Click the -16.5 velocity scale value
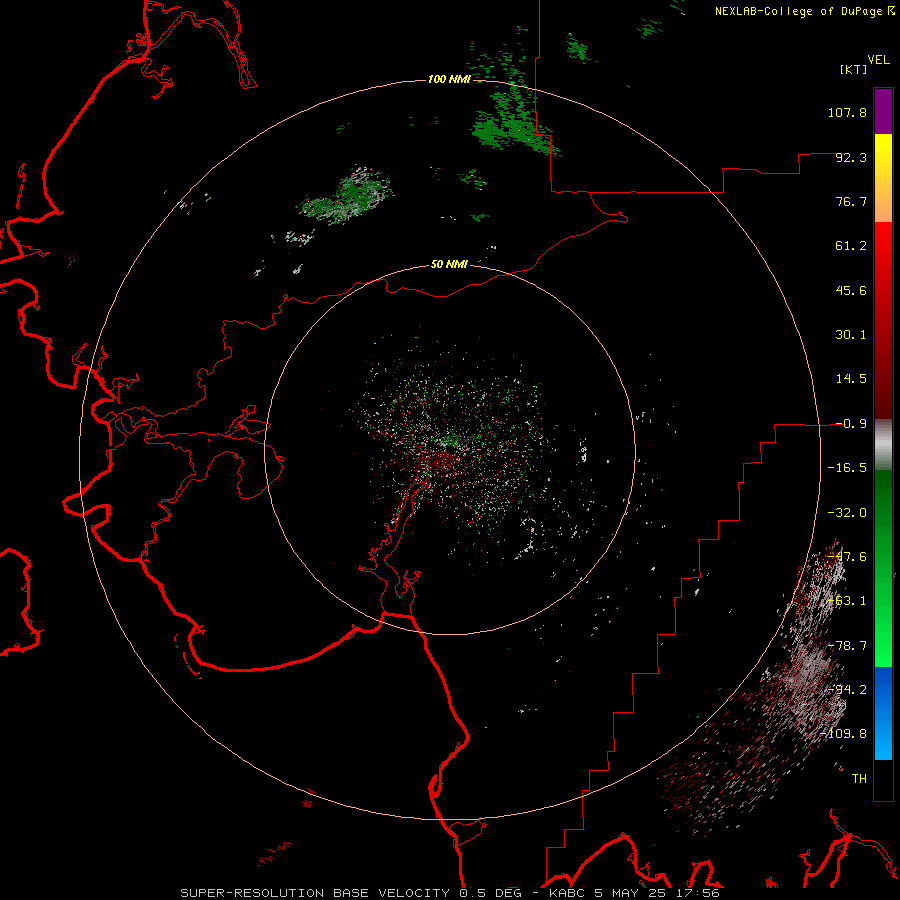 pos(847,468)
